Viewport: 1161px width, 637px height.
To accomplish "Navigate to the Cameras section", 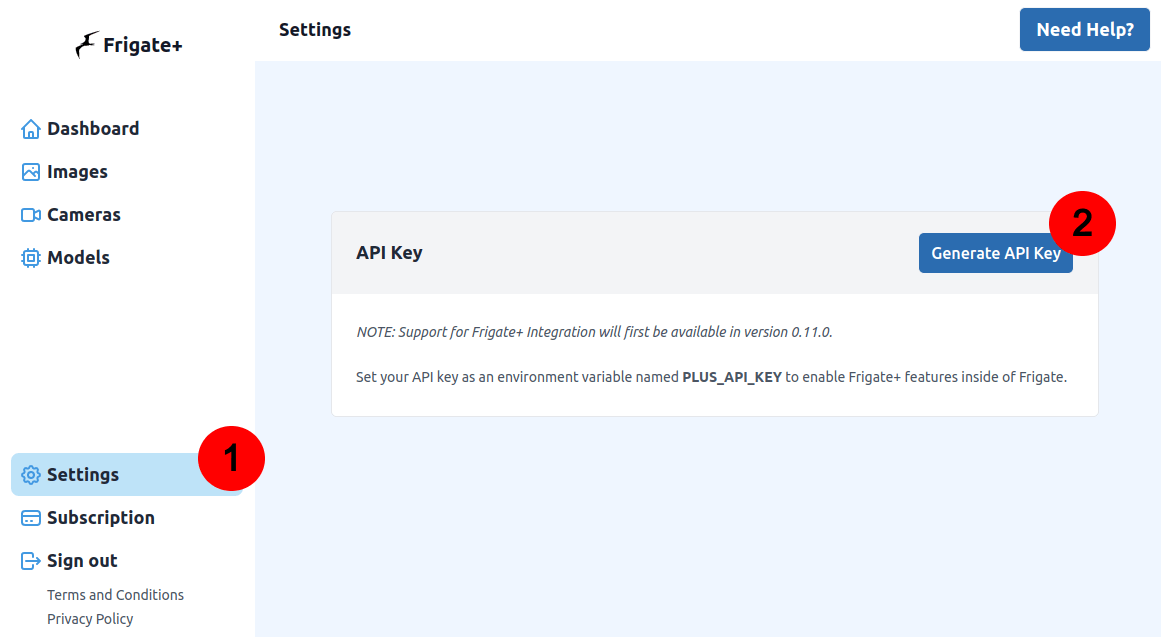I will tap(84, 214).
